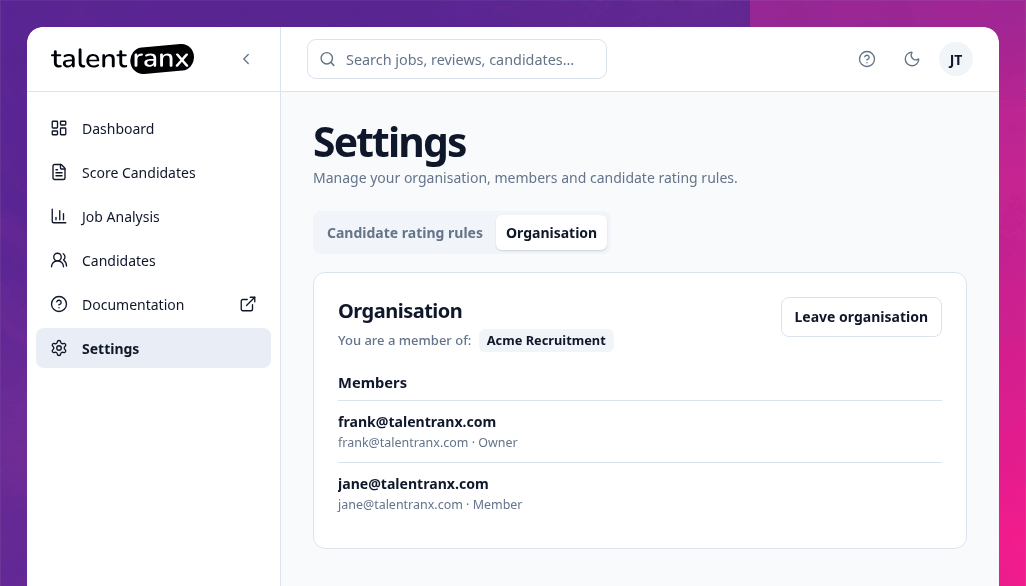The width and height of the screenshot is (1026, 586).
Task: Select the Organisation tab
Action: click(x=551, y=233)
